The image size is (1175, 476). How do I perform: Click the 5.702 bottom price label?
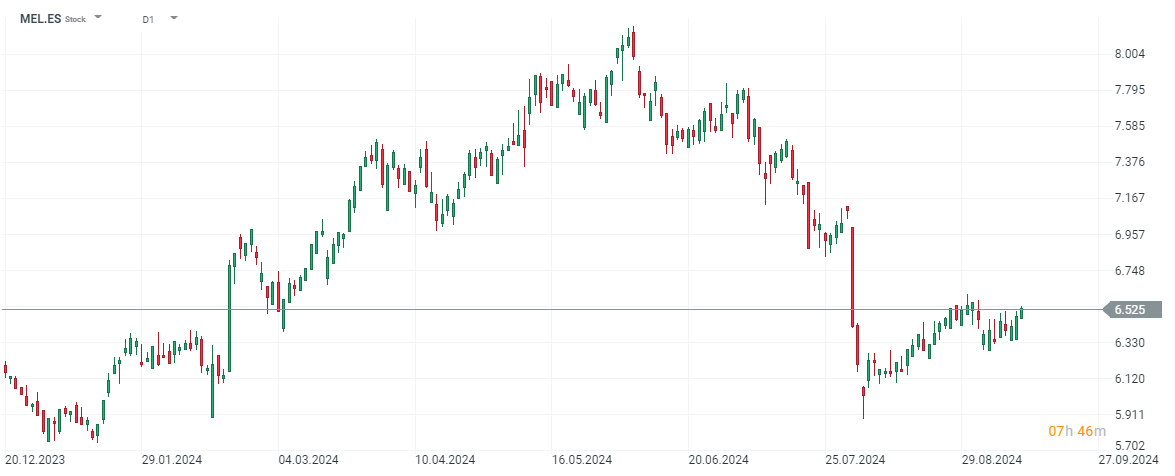tap(1129, 446)
